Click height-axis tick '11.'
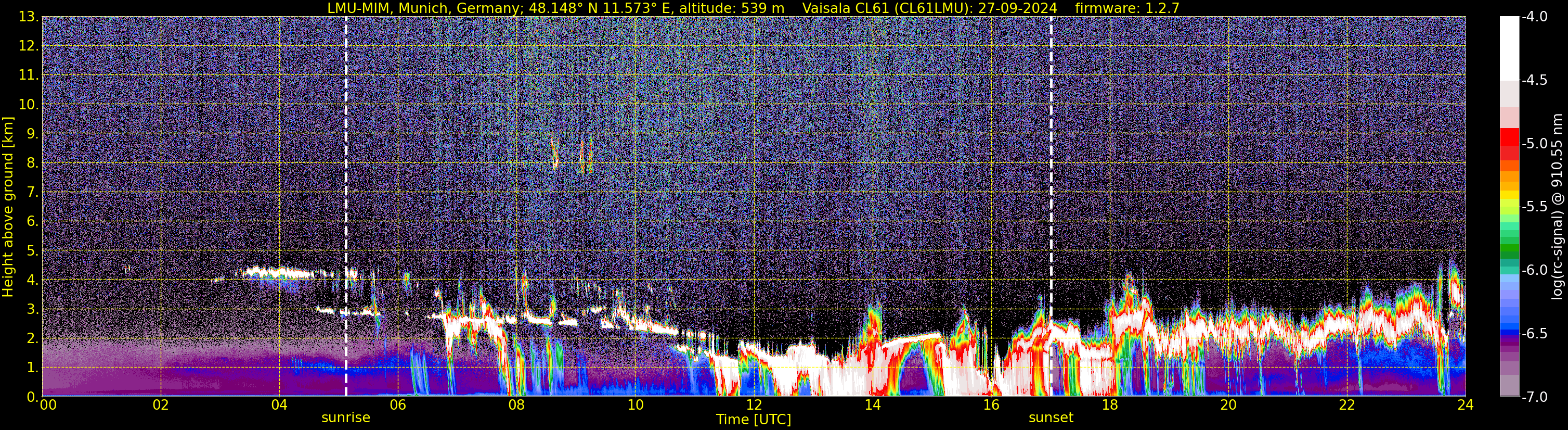The width and height of the screenshot is (1568, 430). point(29,75)
